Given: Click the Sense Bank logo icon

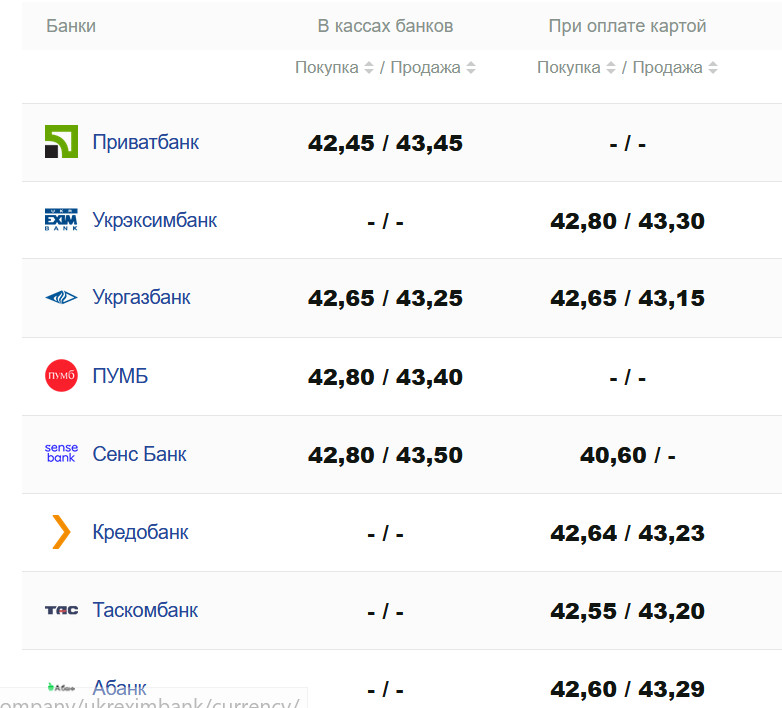Looking at the screenshot, I should [x=61, y=454].
